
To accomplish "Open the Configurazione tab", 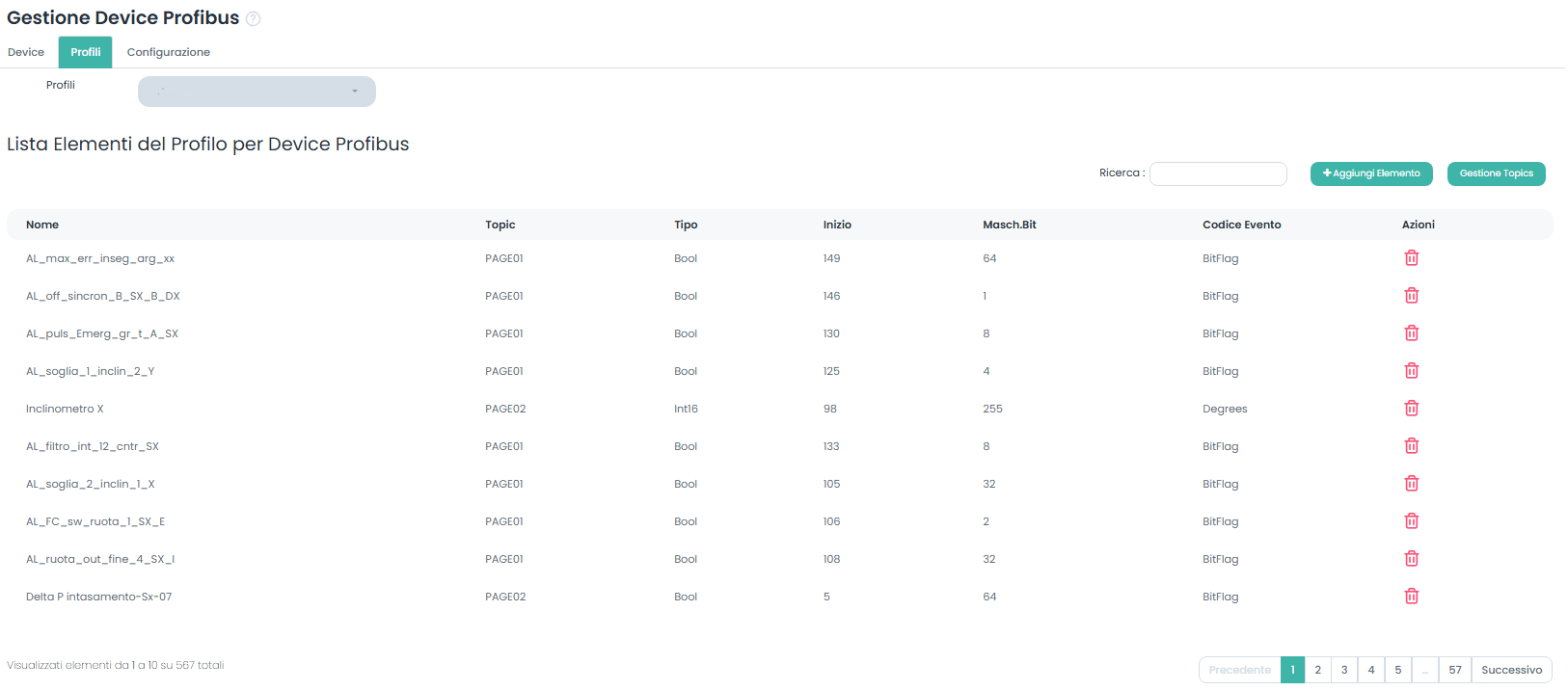I will (169, 52).
